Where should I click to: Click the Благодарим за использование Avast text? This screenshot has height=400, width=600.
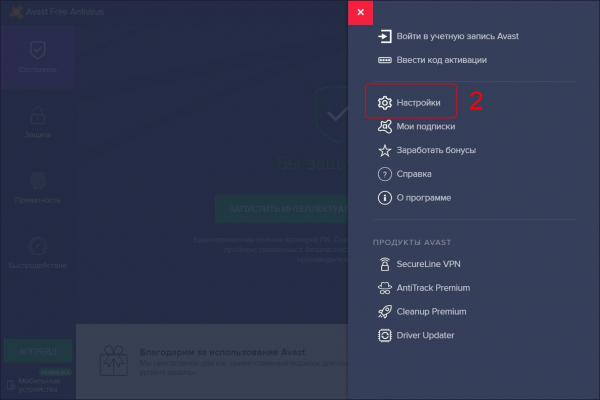222,352
